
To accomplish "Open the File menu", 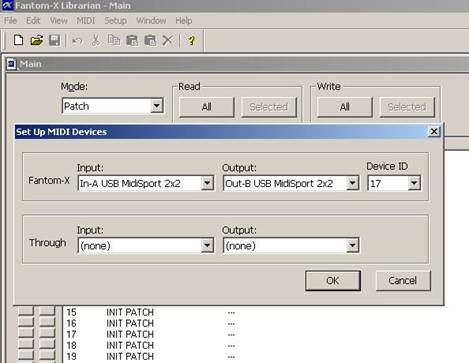I will [10, 21].
